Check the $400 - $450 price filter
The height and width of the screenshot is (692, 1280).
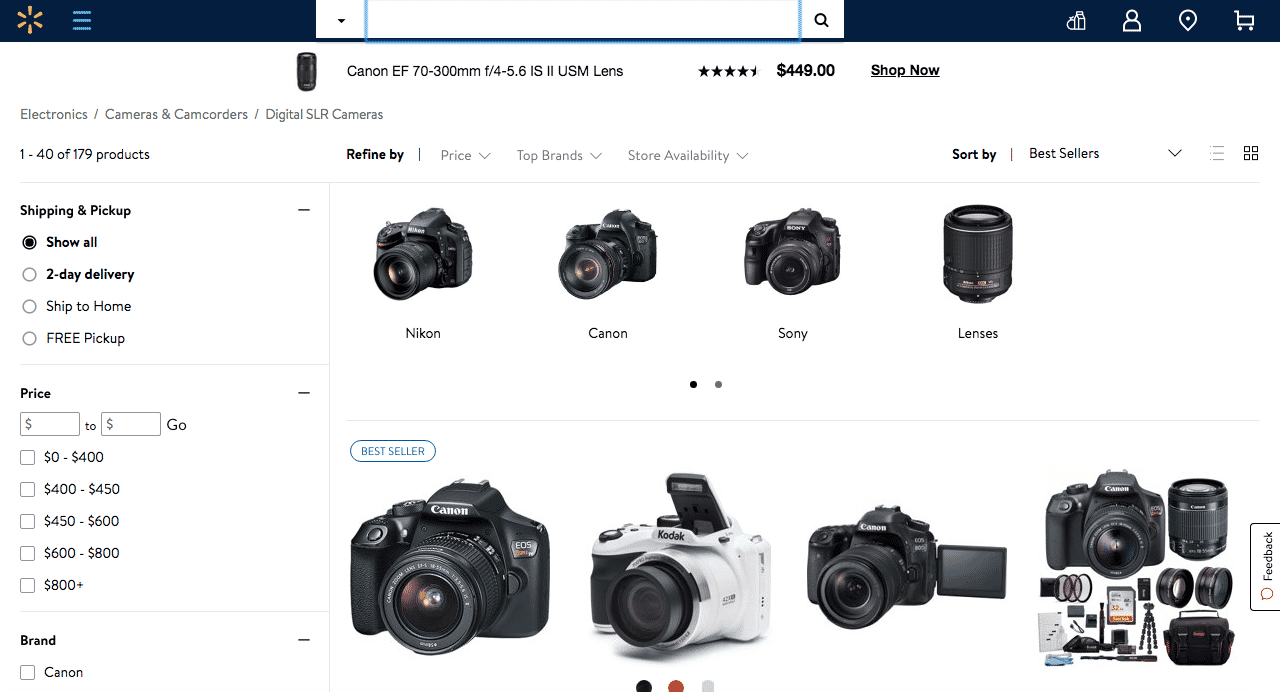tap(28, 489)
